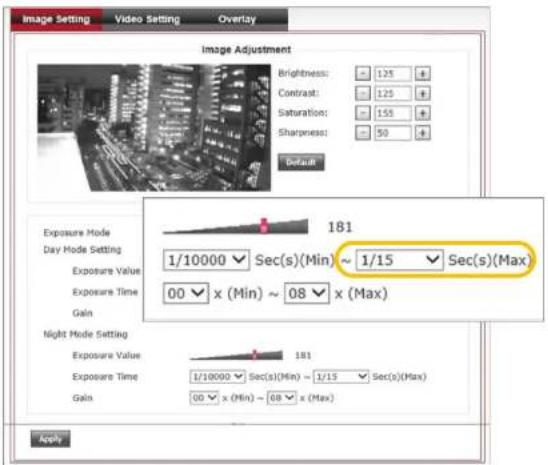The width and height of the screenshot is (548, 465).
Task: Open Night Mode 1/15 maximum exposure dropdown
Action: (x=341, y=377)
